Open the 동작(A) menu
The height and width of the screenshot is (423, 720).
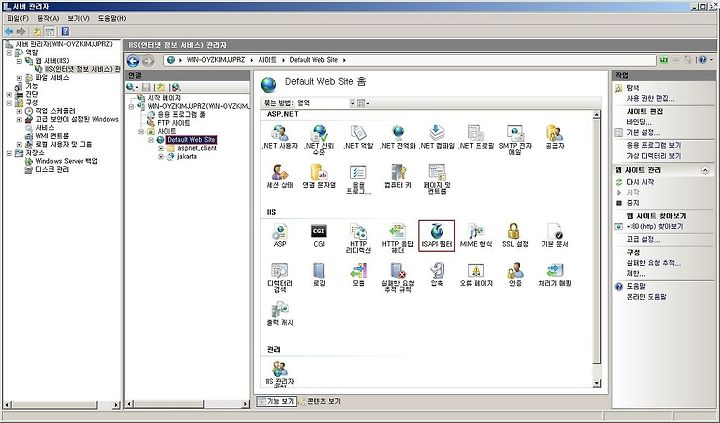[x=48, y=18]
